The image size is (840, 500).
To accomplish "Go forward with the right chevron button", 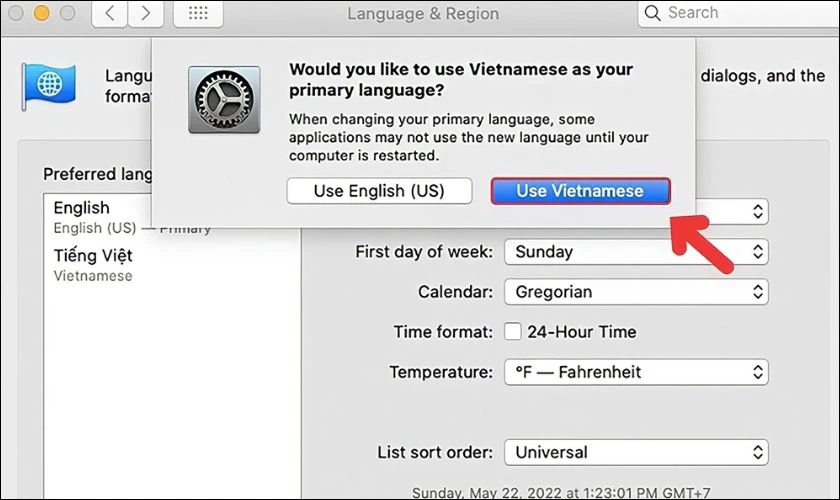I will pos(146,13).
